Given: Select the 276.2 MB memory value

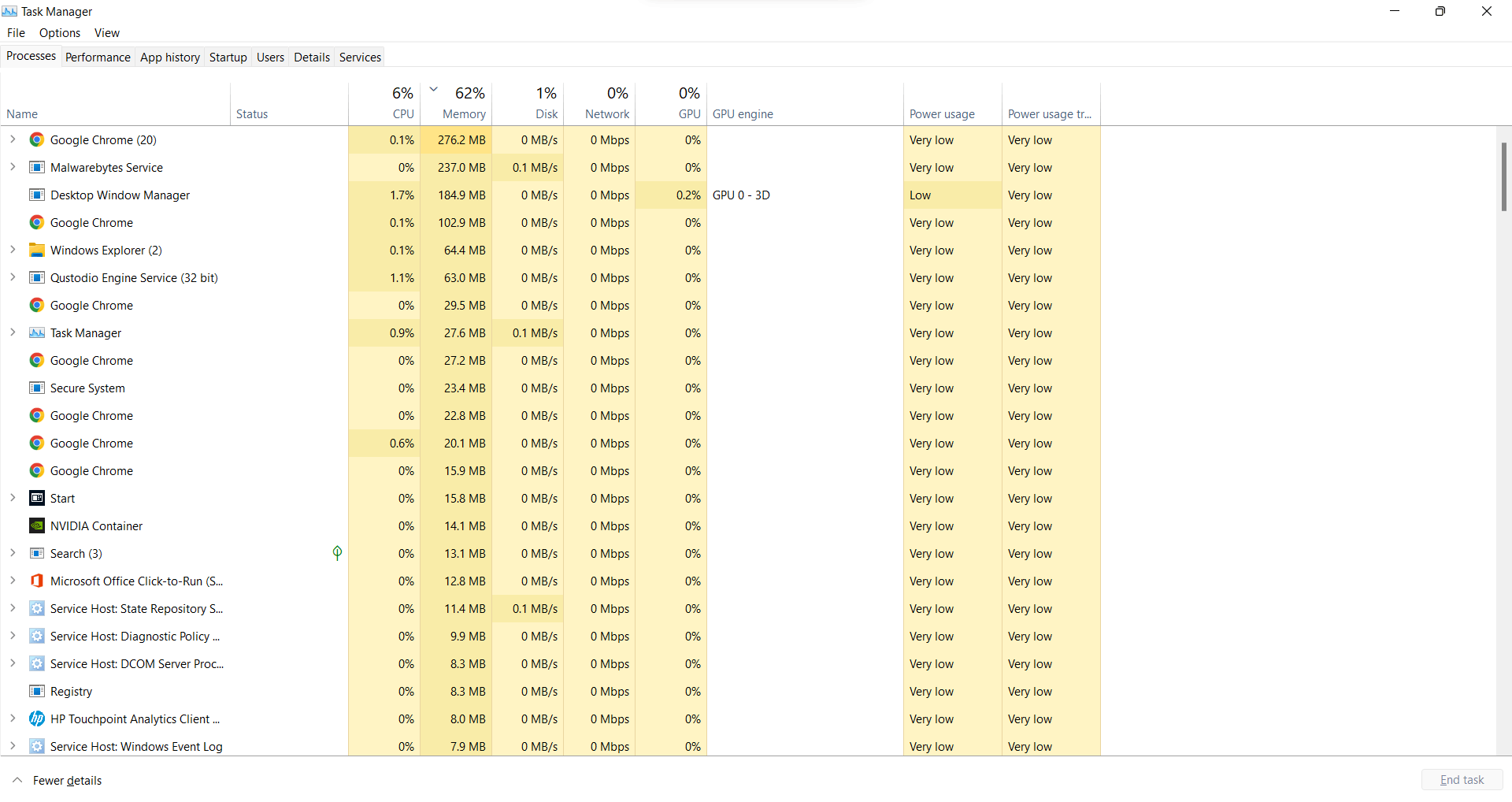Looking at the screenshot, I should point(456,140).
